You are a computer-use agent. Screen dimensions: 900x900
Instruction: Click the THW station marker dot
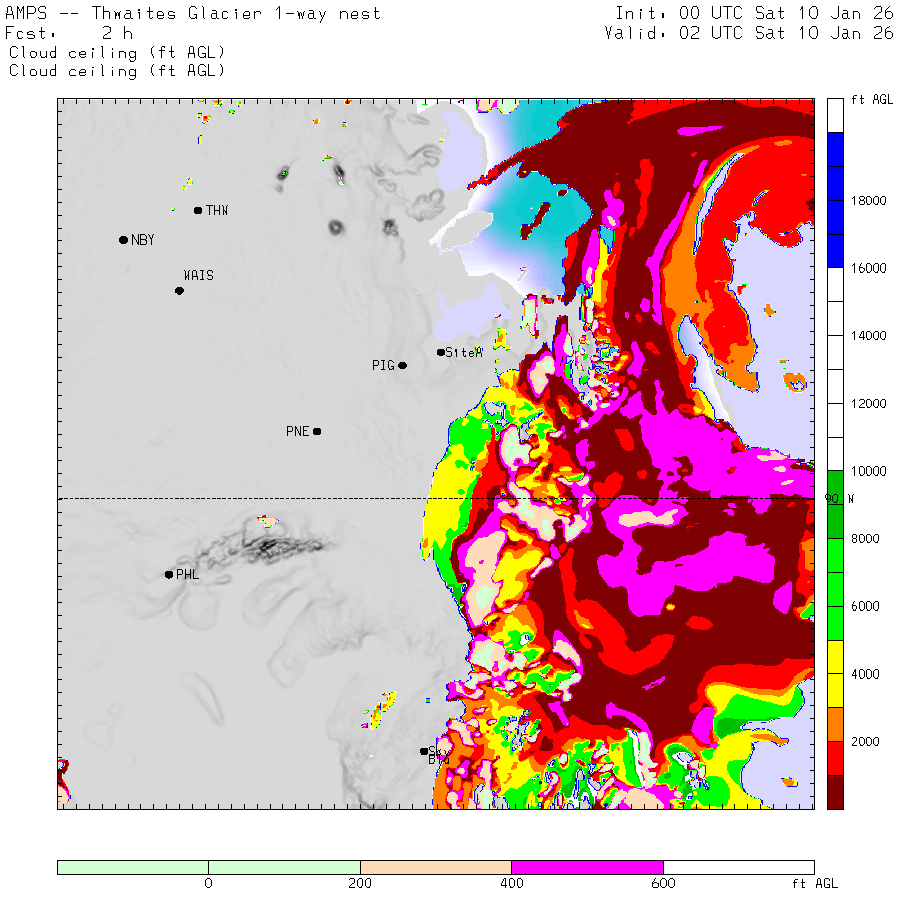(198, 210)
